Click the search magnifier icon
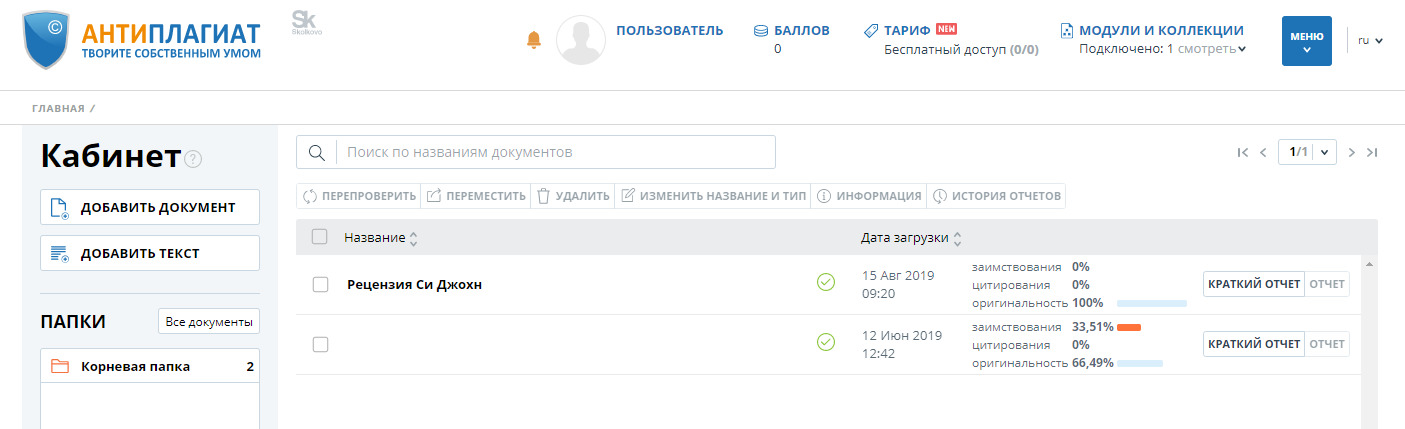Image resolution: width=1405 pixels, height=429 pixels. click(x=316, y=153)
